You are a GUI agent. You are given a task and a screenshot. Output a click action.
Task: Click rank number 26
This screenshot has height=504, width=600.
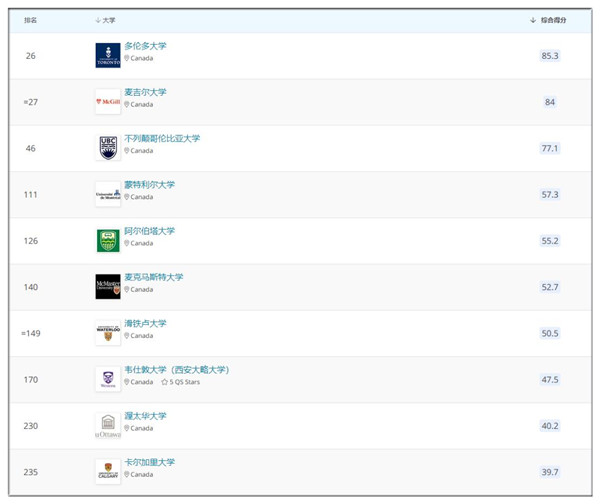click(31, 56)
